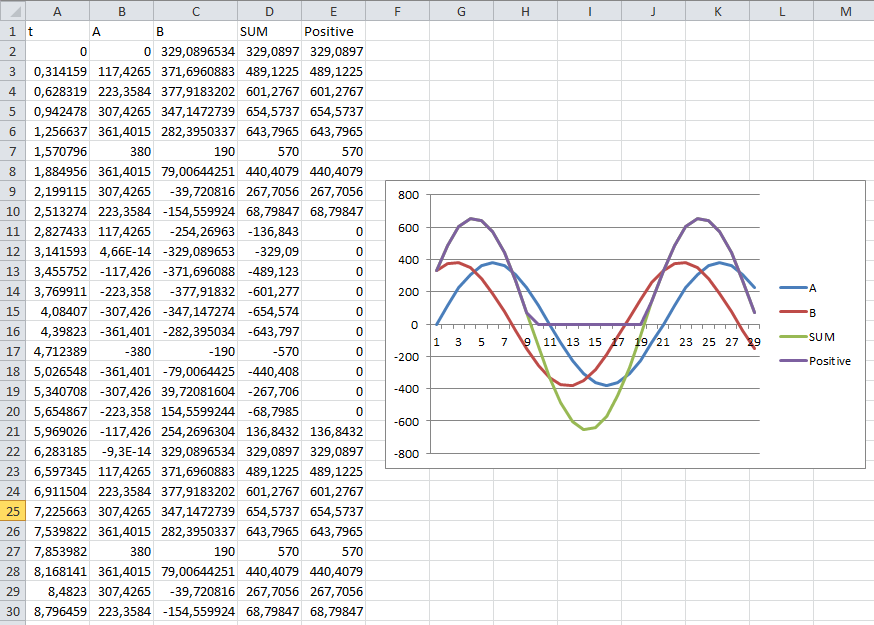Click the red B legend entry

click(x=798, y=313)
